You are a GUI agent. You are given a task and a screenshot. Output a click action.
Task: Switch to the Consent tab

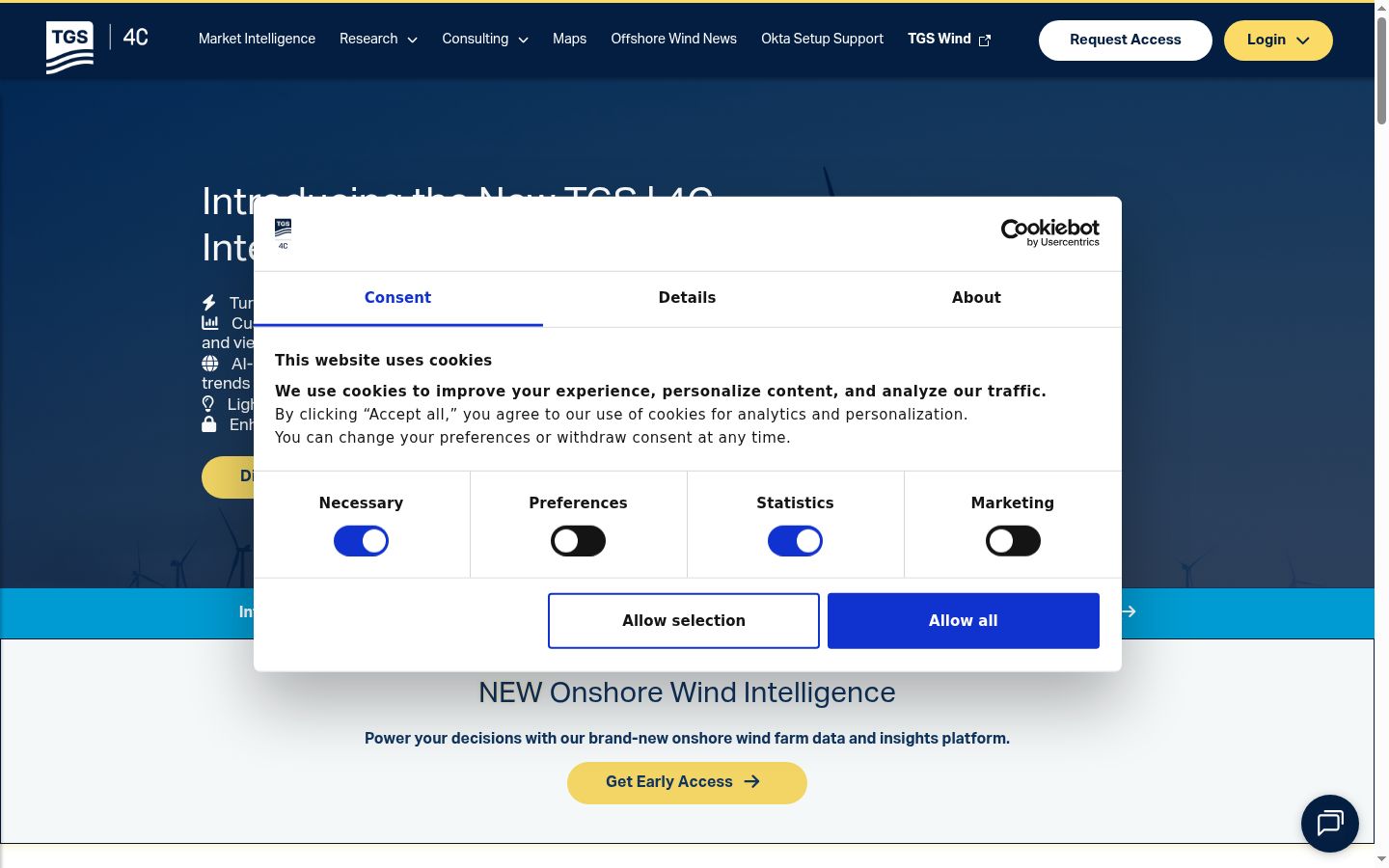[397, 298]
